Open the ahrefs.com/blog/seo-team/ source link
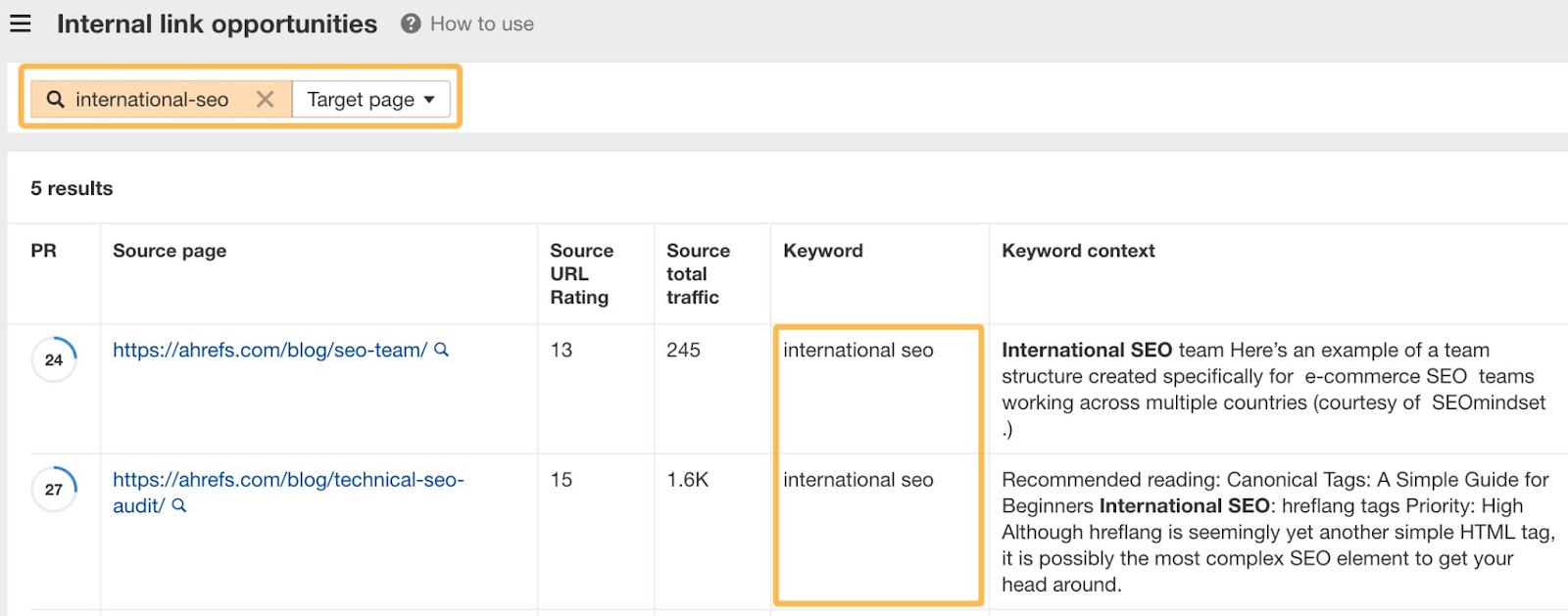This screenshot has height=616, width=1568. (x=269, y=350)
